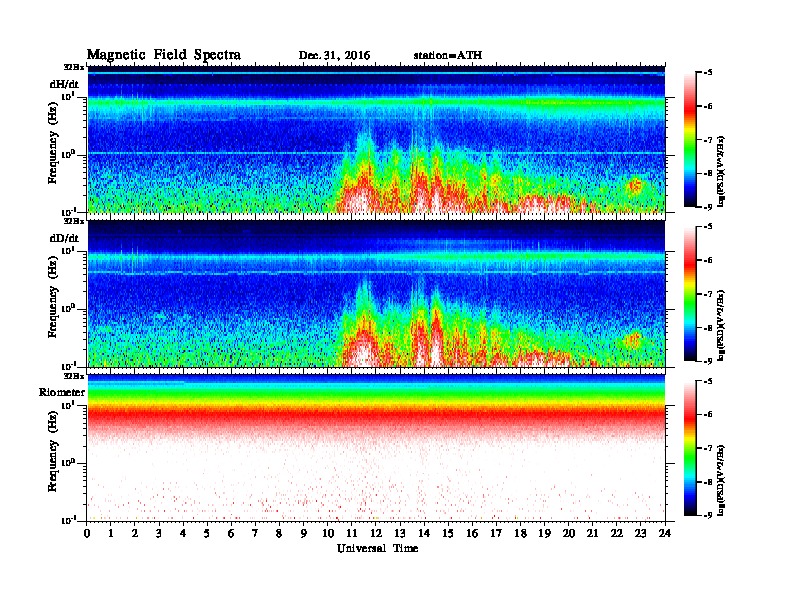The image size is (792, 612).
Task: Select the date text "Dec. 31, 2016"
Action: [x=334, y=56]
